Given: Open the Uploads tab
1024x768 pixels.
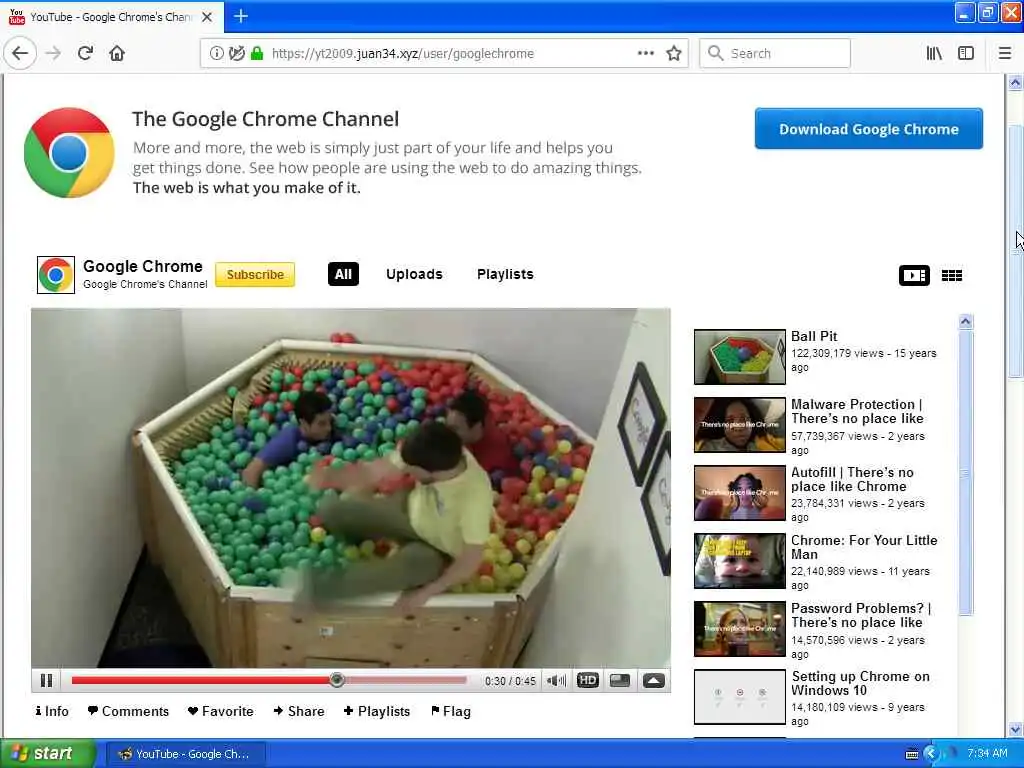Looking at the screenshot, I should (414, 274).
